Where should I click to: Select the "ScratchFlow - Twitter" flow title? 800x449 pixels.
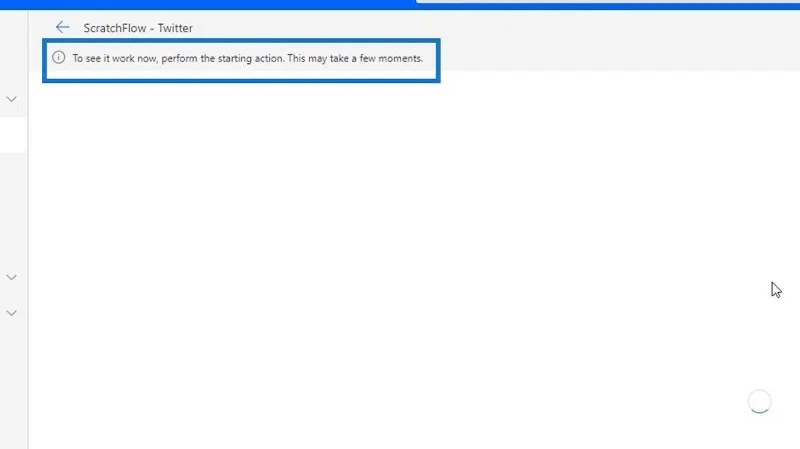click(138, 28)
